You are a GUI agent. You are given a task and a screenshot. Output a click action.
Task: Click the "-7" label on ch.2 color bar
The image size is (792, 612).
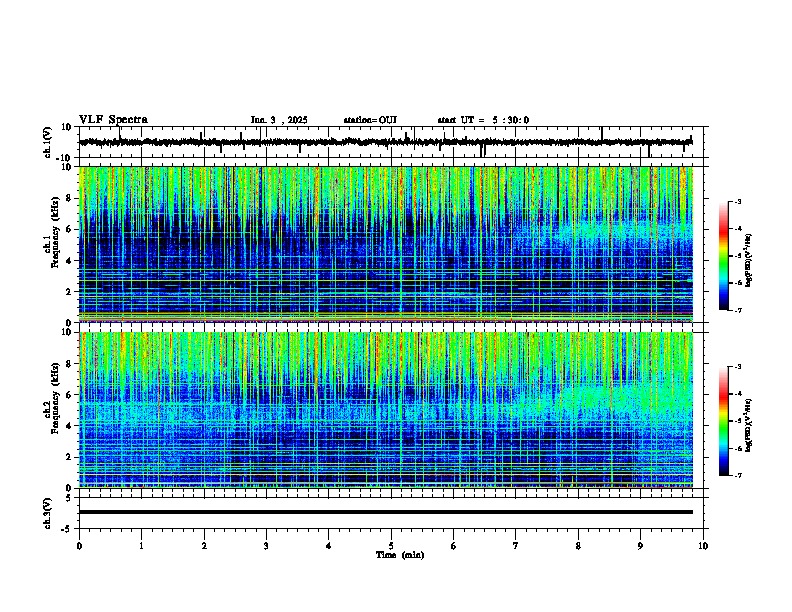pos(737,476)
